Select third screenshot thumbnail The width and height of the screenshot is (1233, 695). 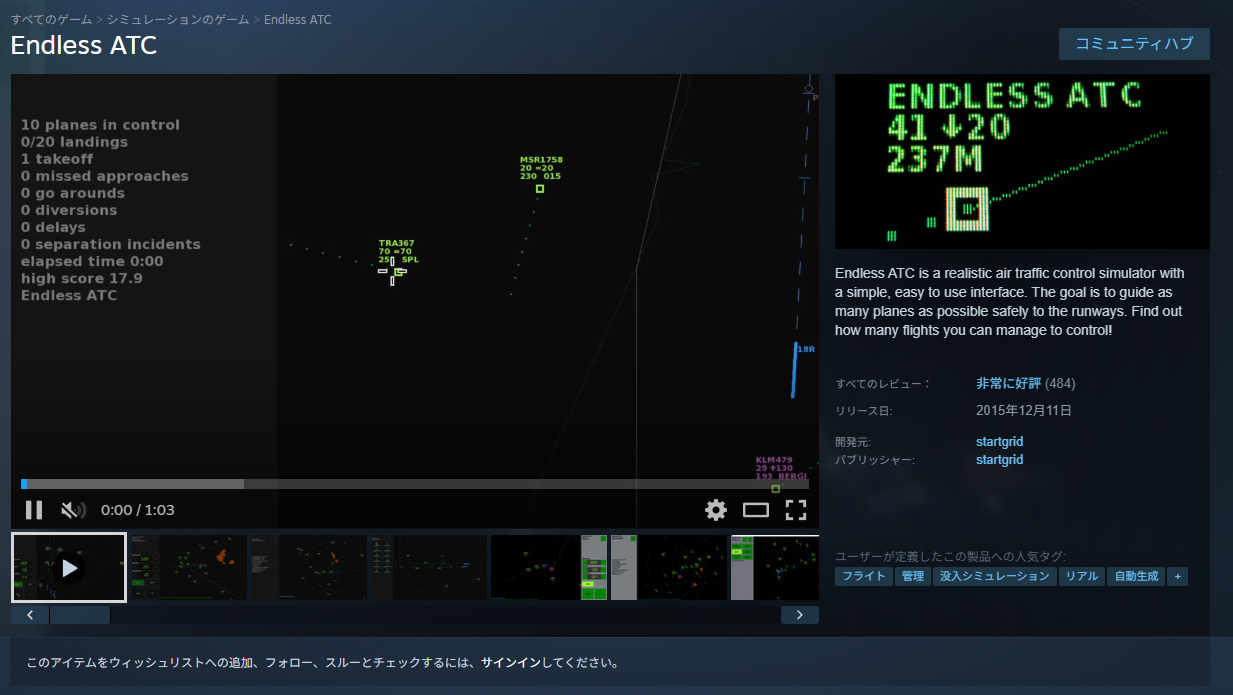point(308,568)
